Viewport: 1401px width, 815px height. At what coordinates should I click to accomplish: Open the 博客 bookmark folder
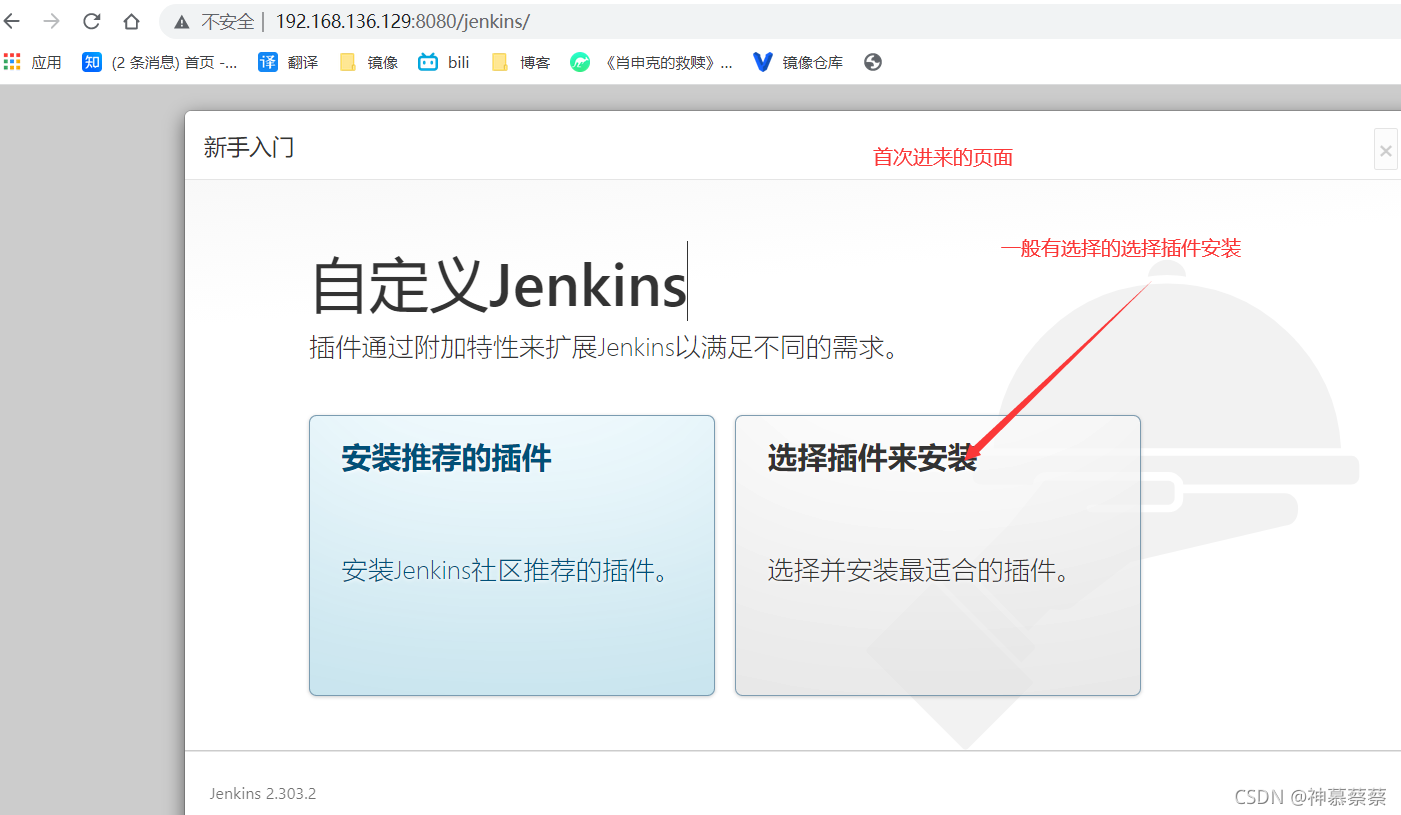[x=521, y=62]
